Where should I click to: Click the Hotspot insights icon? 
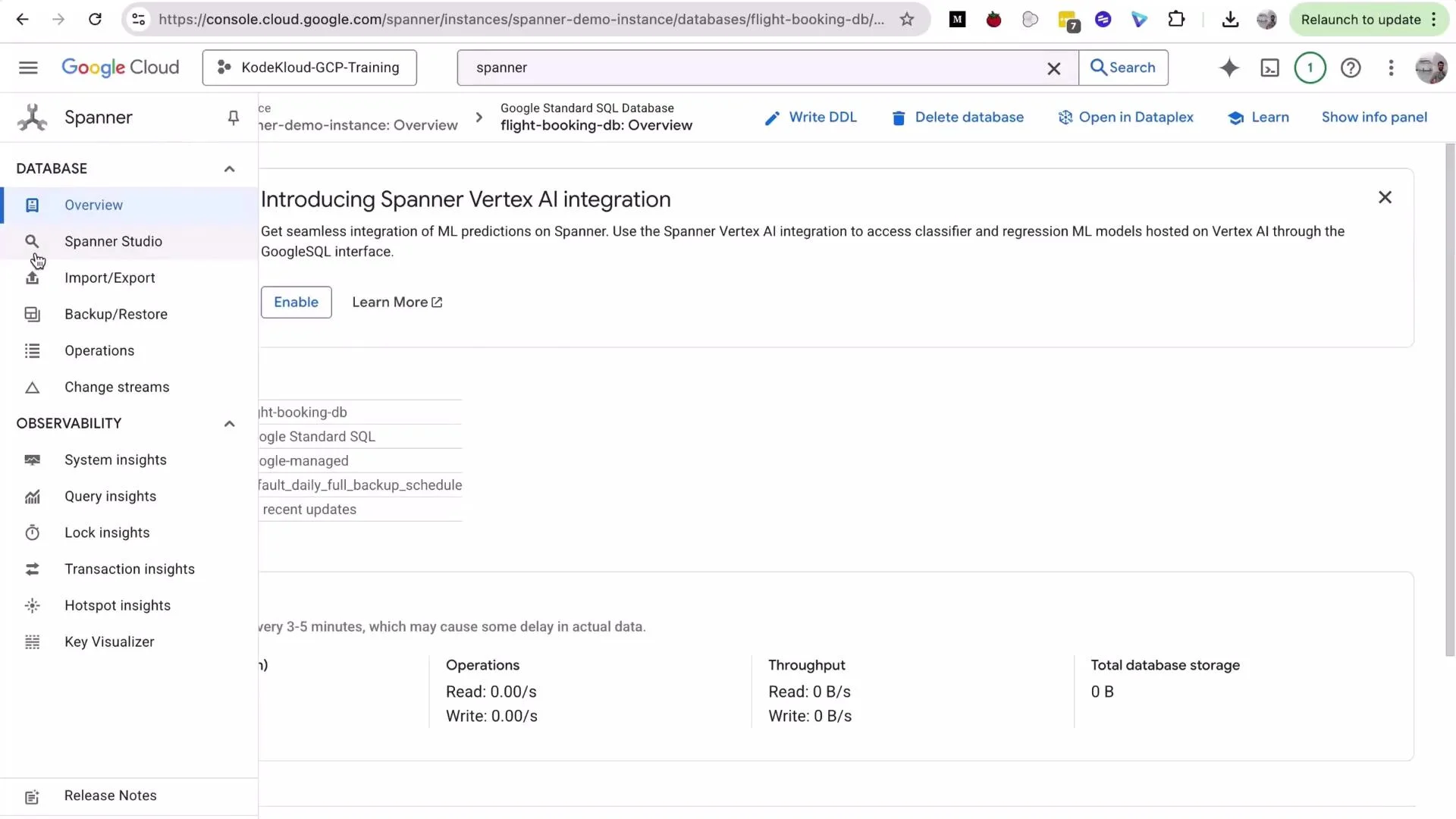pyautogui.click(x=32, y=606)
